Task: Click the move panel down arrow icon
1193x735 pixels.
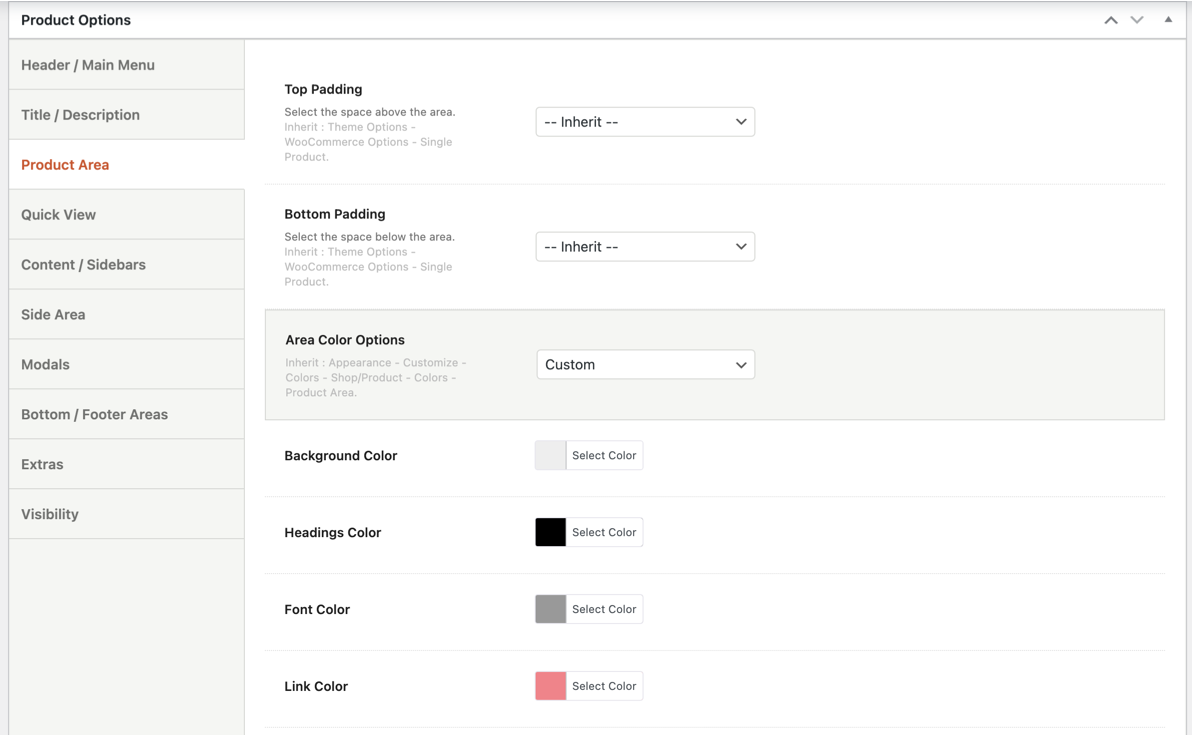Action: (x=1137, y=20)
